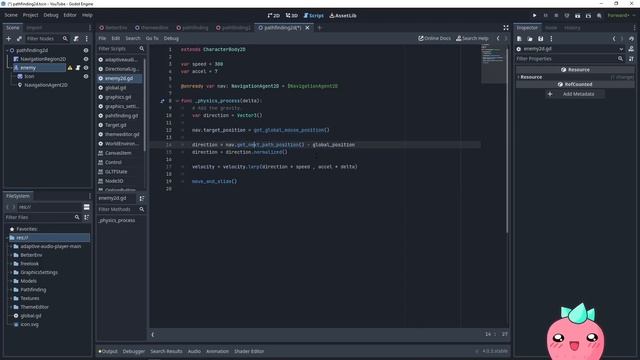
Task: Toggle visibility of pathfinding2d node
Action: [86, 50]
